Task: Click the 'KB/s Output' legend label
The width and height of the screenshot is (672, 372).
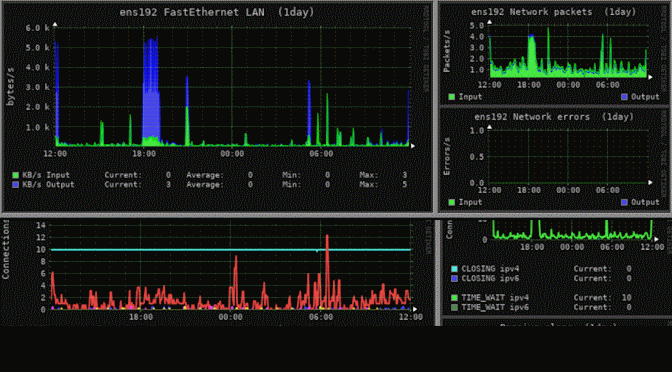Action: click(48, 184)
